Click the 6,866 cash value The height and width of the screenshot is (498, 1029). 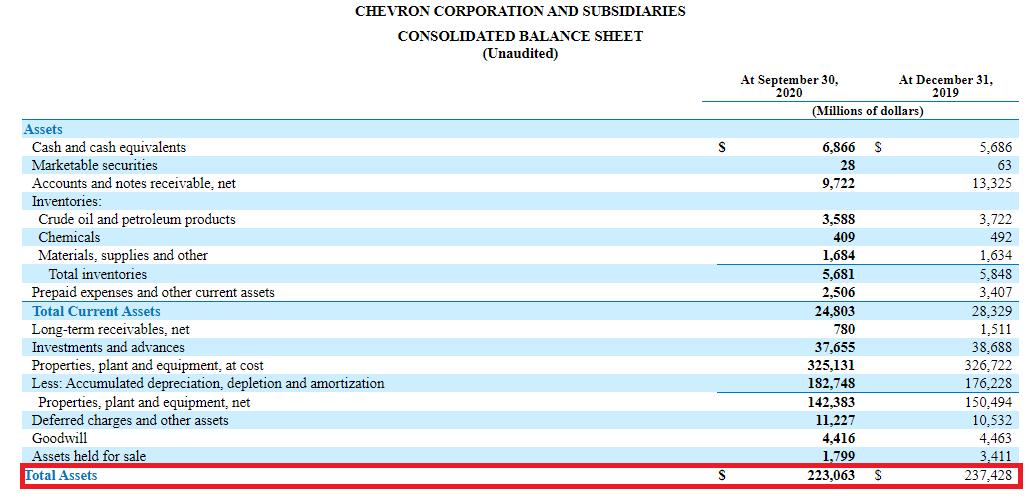pos(839,148)
